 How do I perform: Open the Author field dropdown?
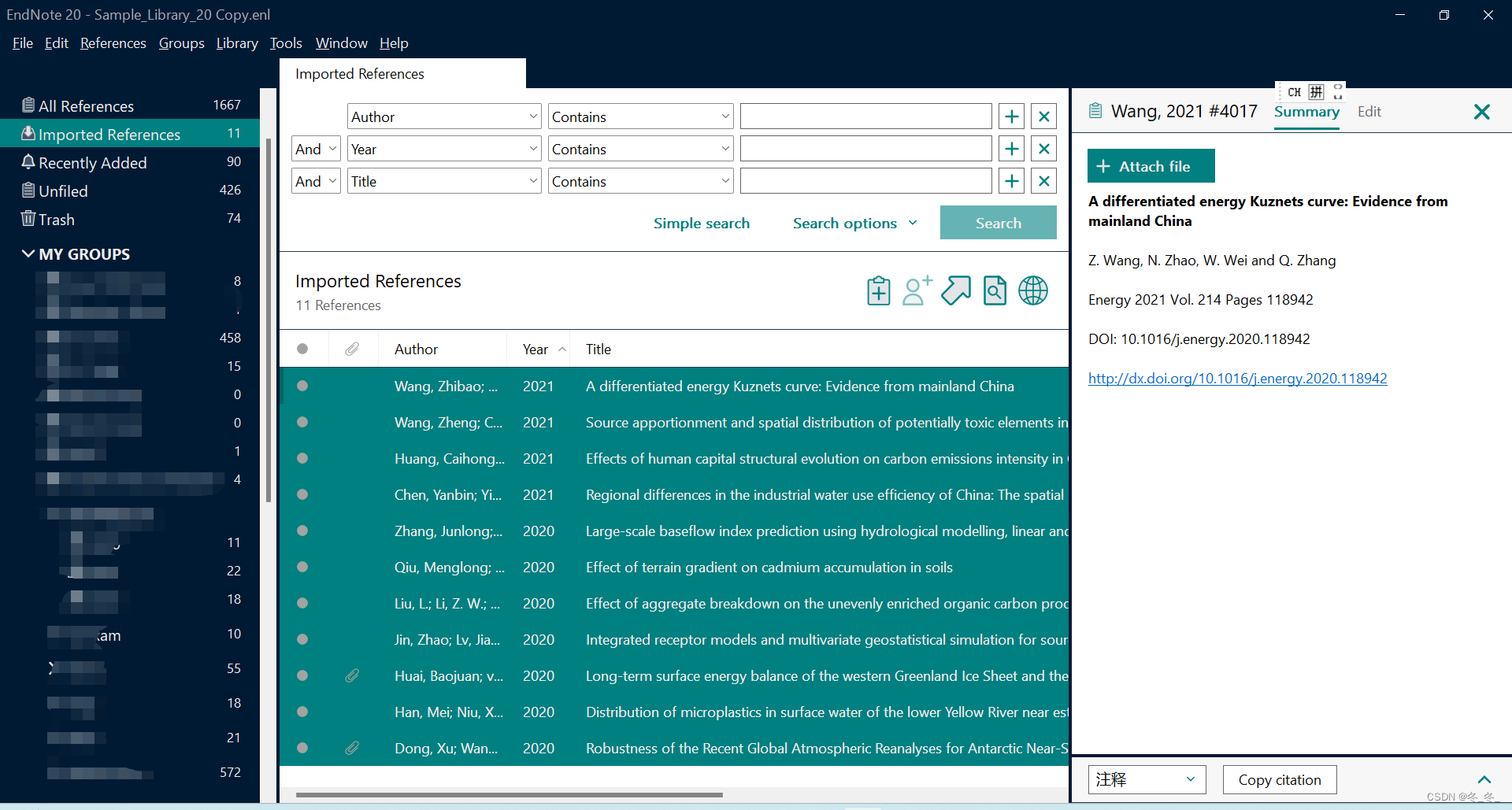tap(444, 117)
